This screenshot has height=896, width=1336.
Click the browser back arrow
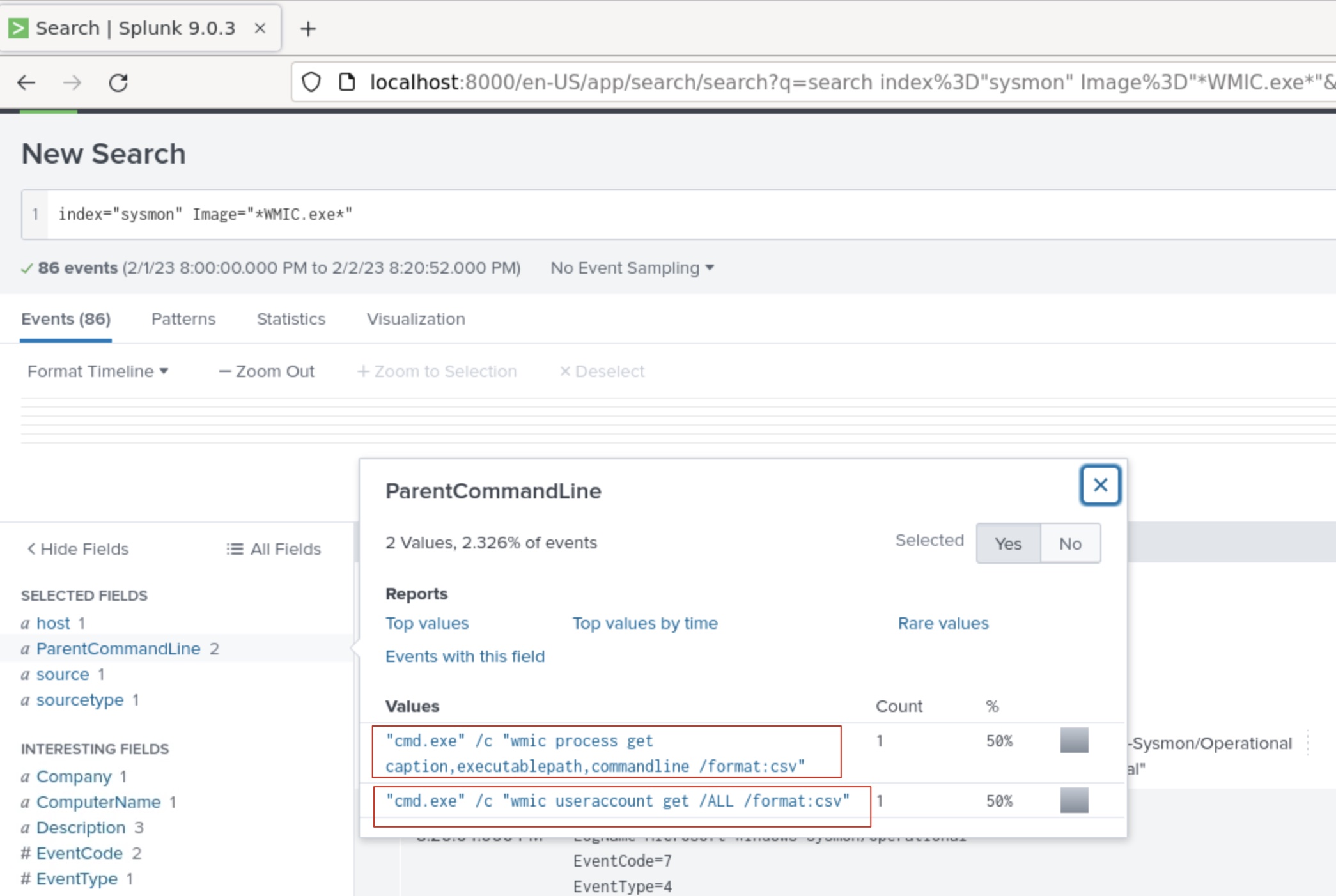pos(26,82)
